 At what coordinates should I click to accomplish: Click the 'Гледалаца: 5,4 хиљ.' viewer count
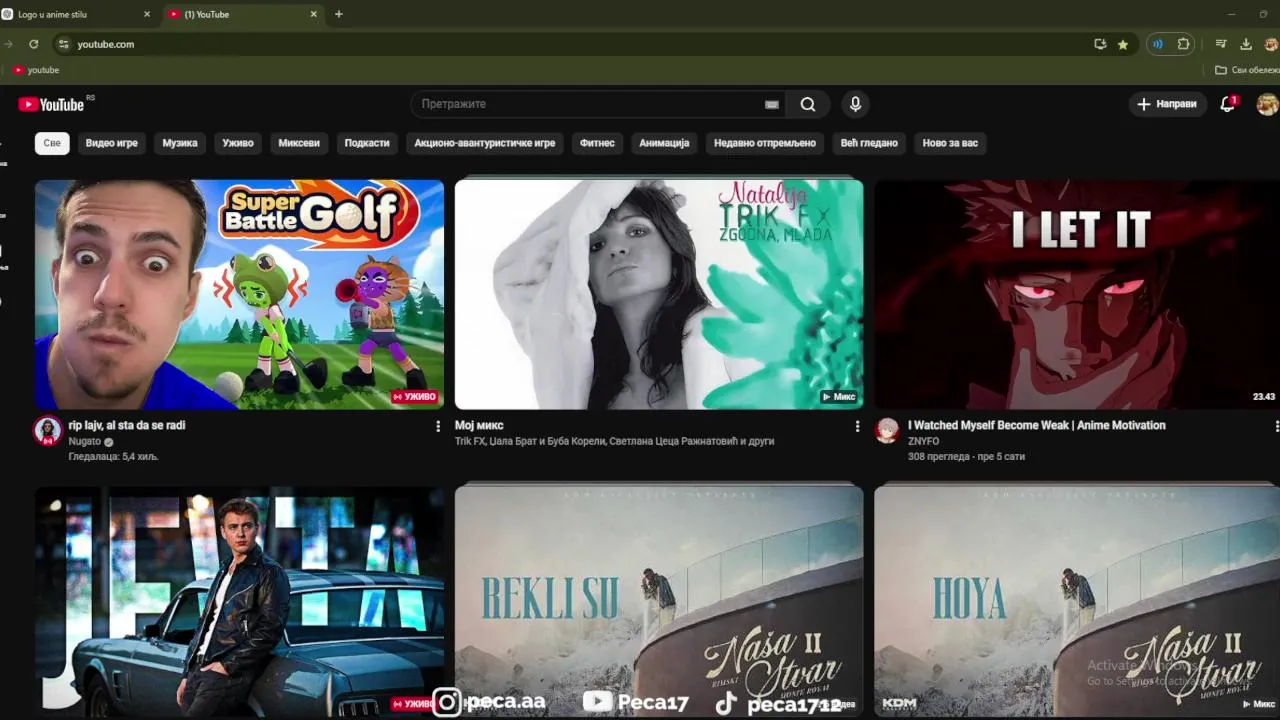point(113,456)
